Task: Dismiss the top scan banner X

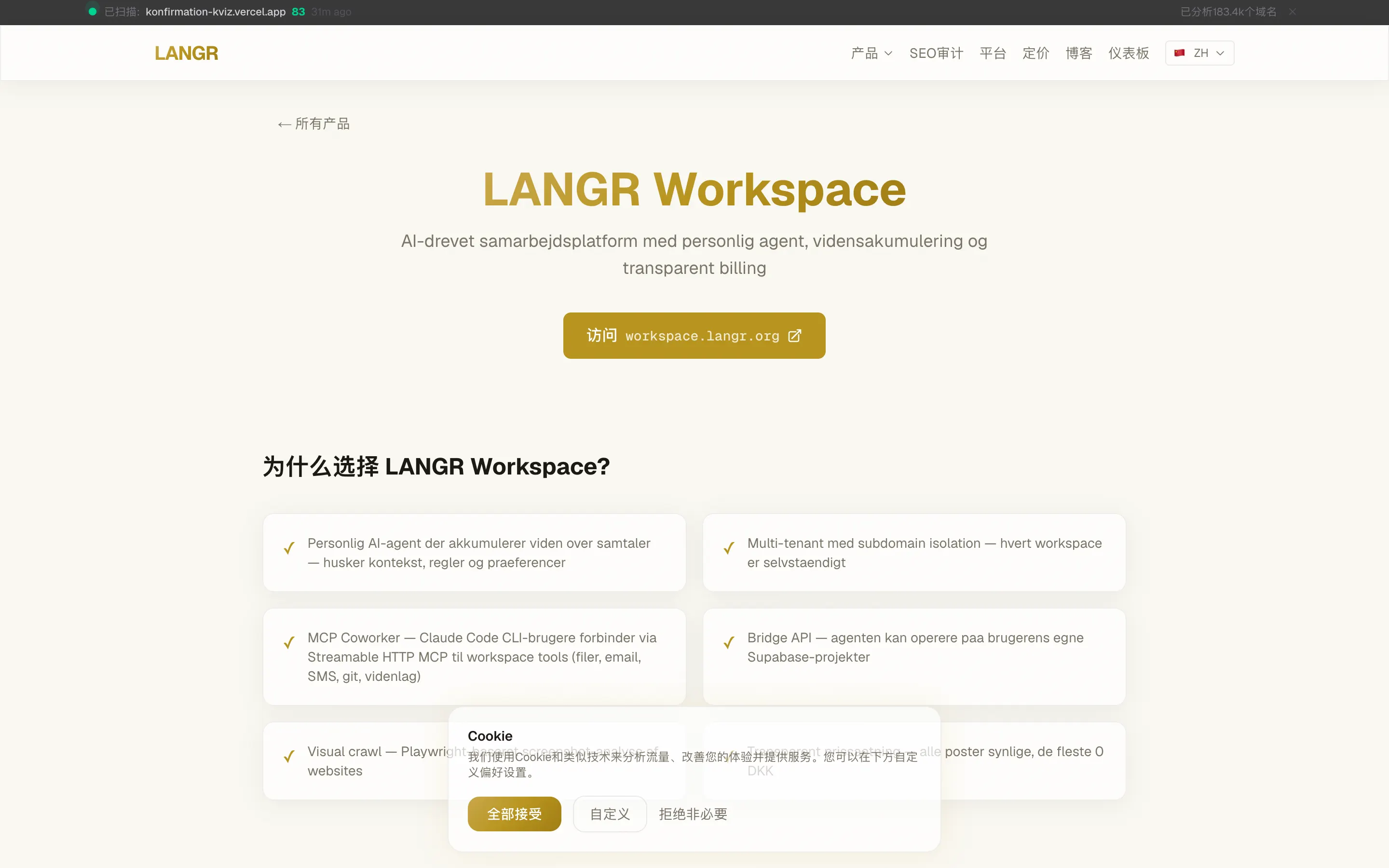Action: click(x=1292, y=12)
